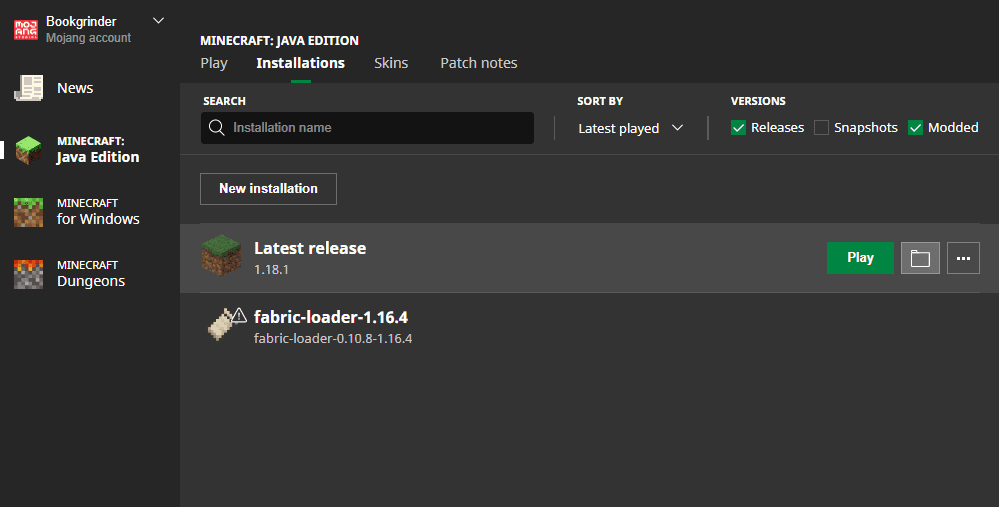Click the MINECRAFT: JAVA EDITION heading
This screenshot has height=507, width=999.
(279, 40)
